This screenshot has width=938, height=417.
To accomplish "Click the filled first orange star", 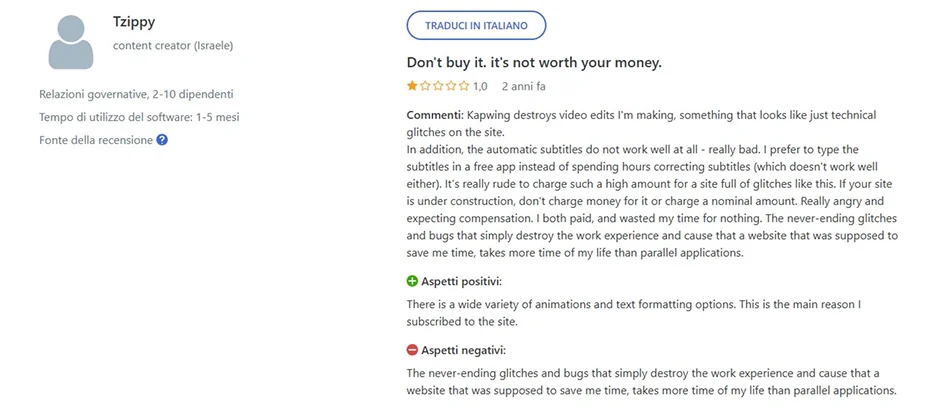I will tap(412, 86).
